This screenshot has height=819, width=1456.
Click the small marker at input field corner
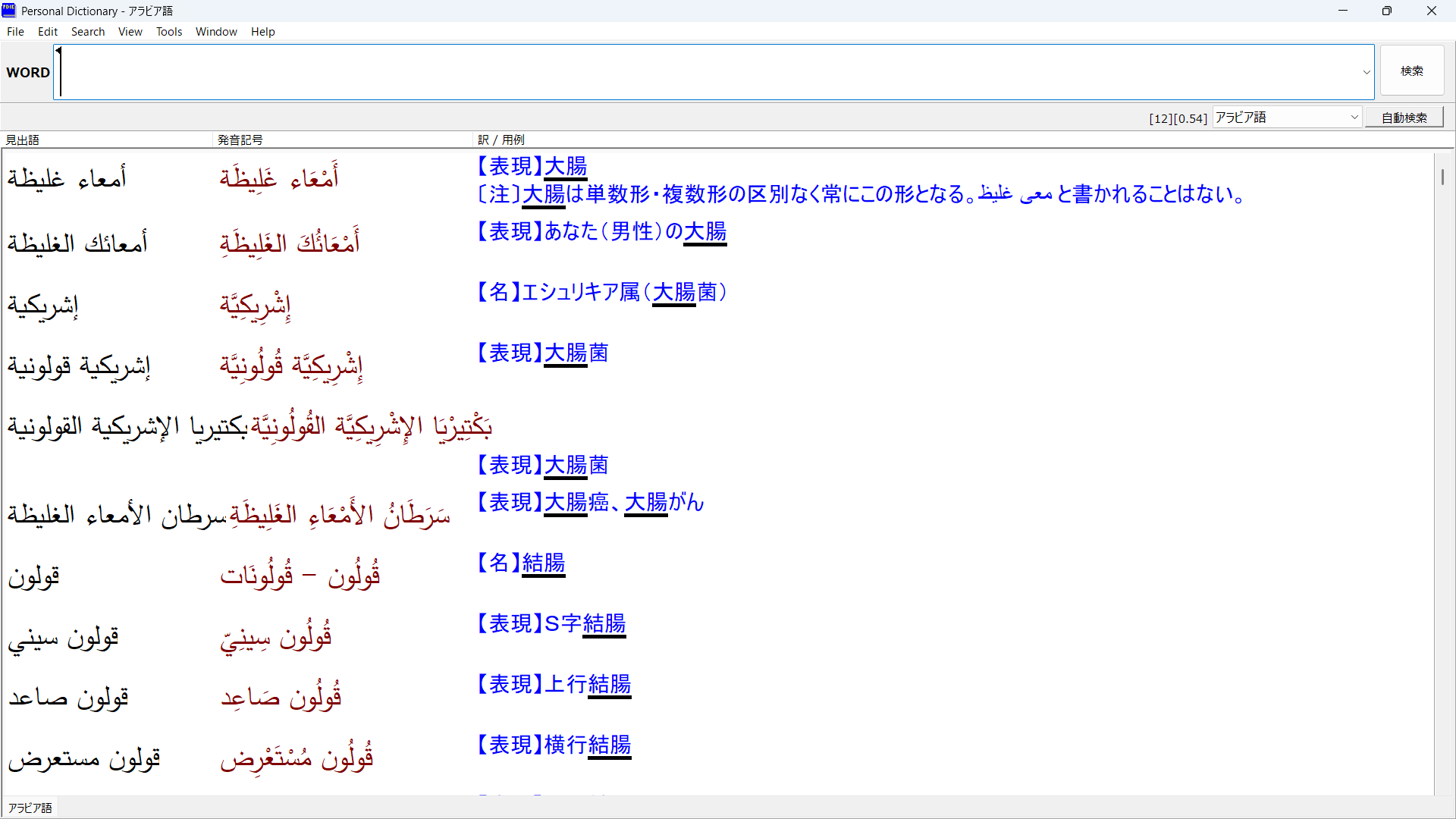(58, 51)
